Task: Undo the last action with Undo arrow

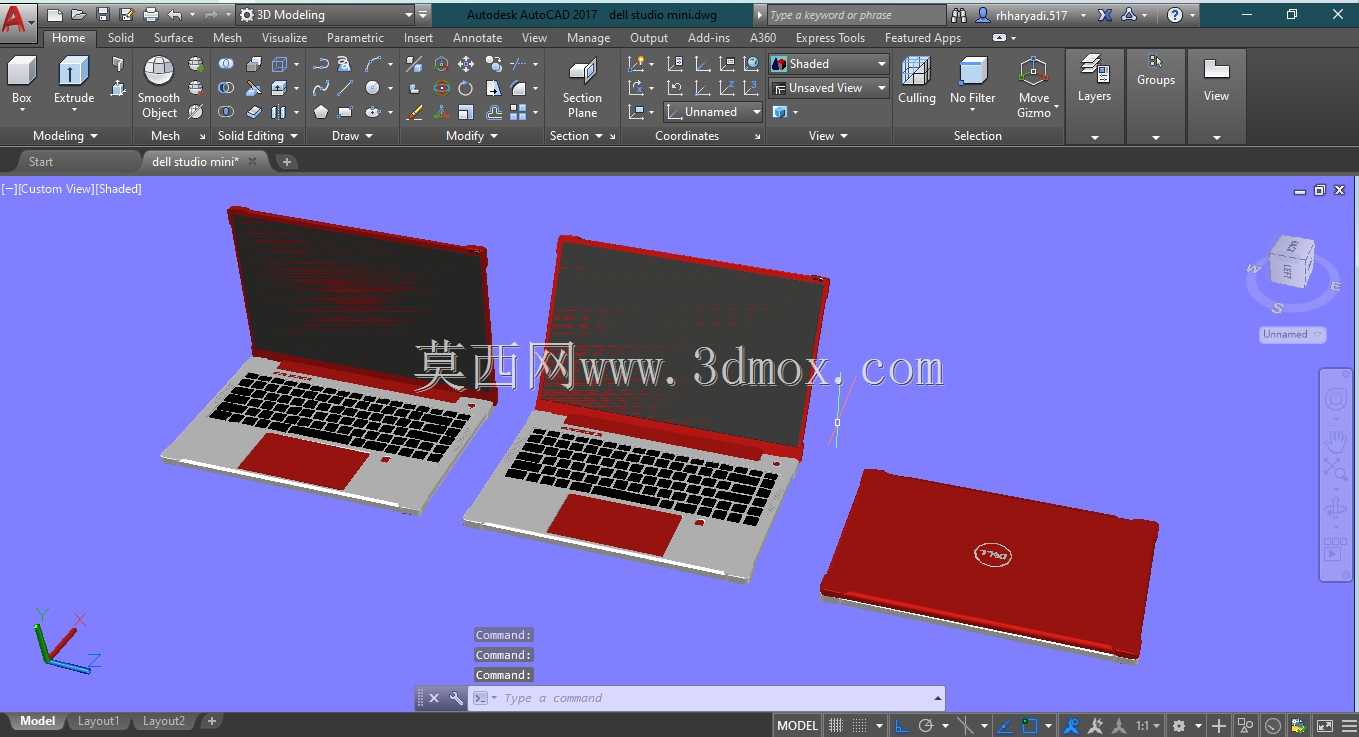Action: pyautogui.click(x=175, y=15)
